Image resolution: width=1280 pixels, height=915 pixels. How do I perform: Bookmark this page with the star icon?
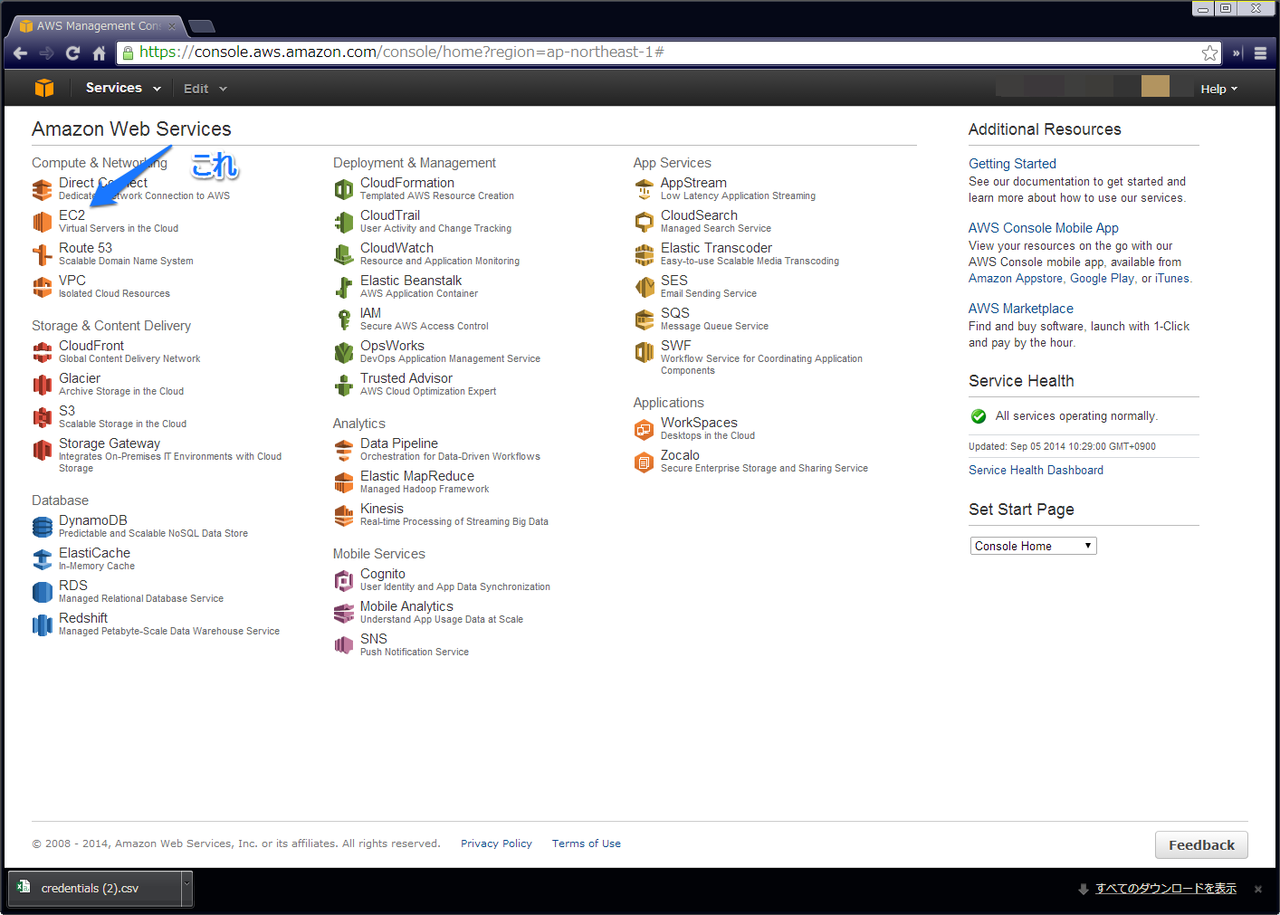1210,53
